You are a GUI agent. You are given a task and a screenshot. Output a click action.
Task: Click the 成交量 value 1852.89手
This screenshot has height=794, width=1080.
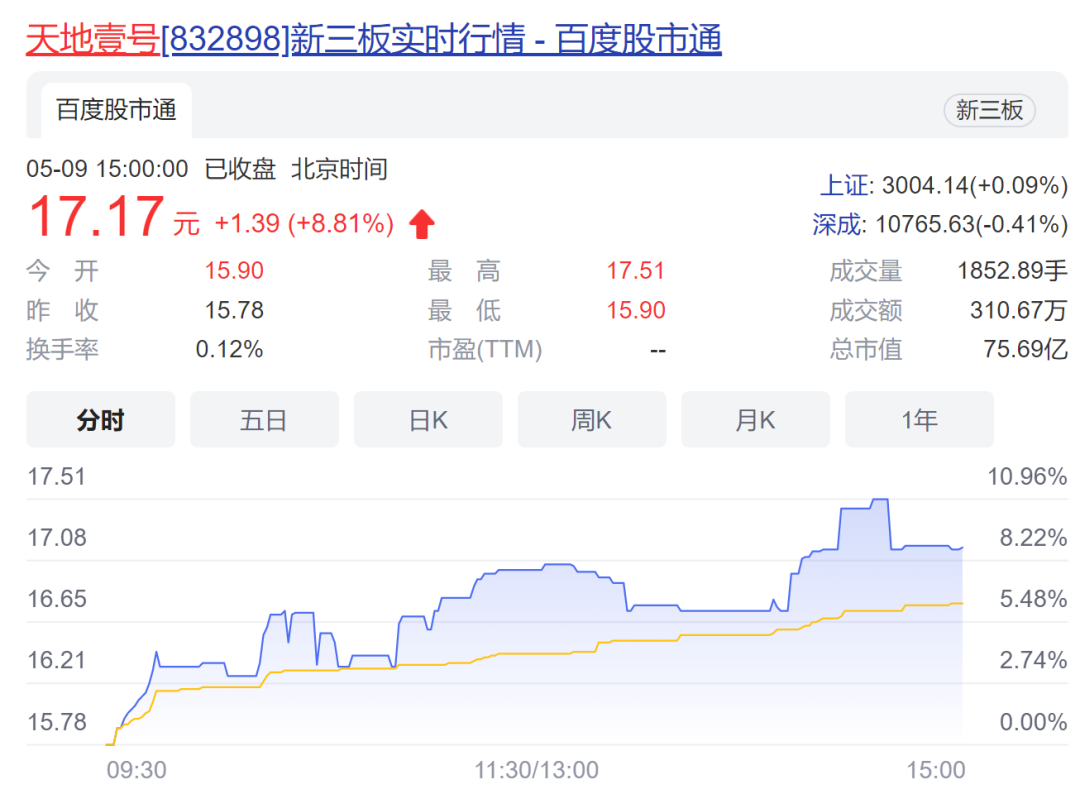coord(1012,271)
